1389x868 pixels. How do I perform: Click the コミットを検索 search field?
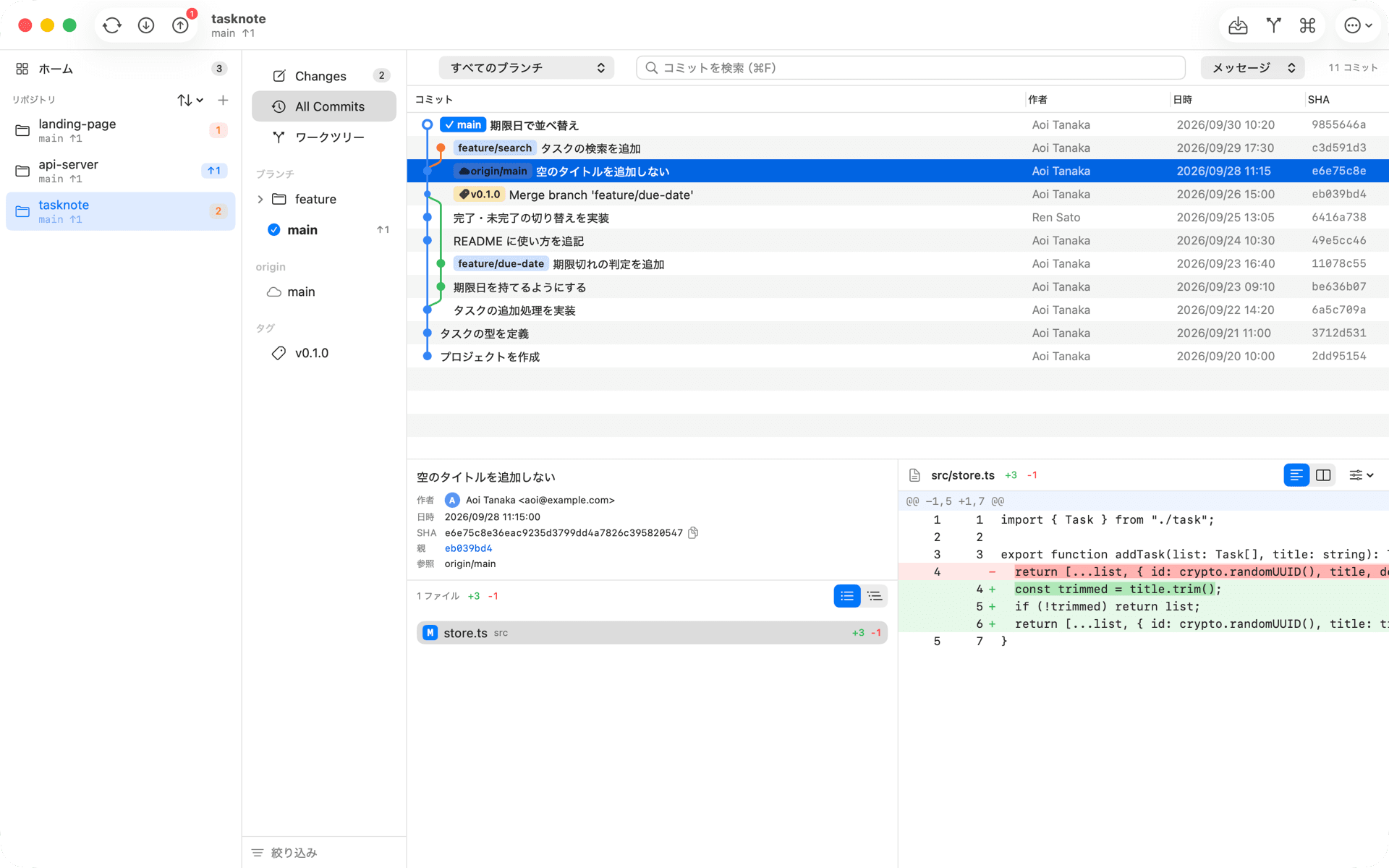[910, 67]
